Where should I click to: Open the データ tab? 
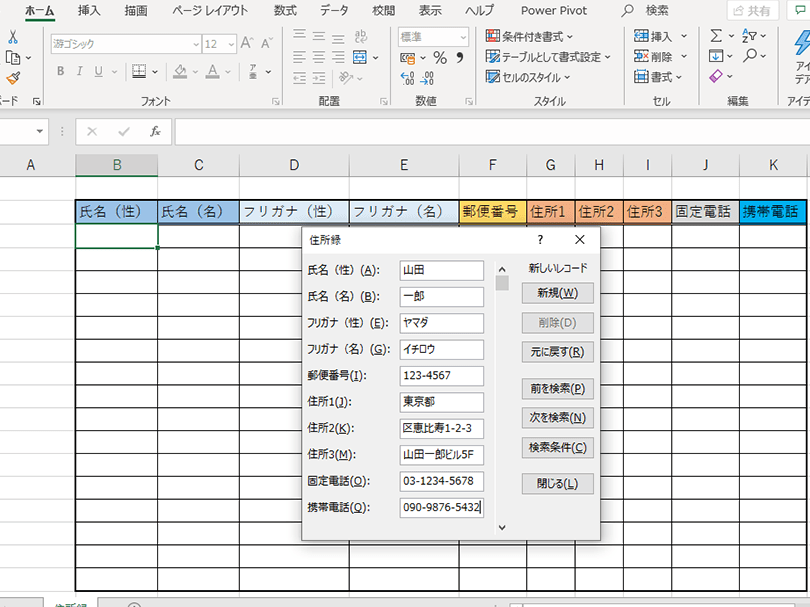click(334, 10)
